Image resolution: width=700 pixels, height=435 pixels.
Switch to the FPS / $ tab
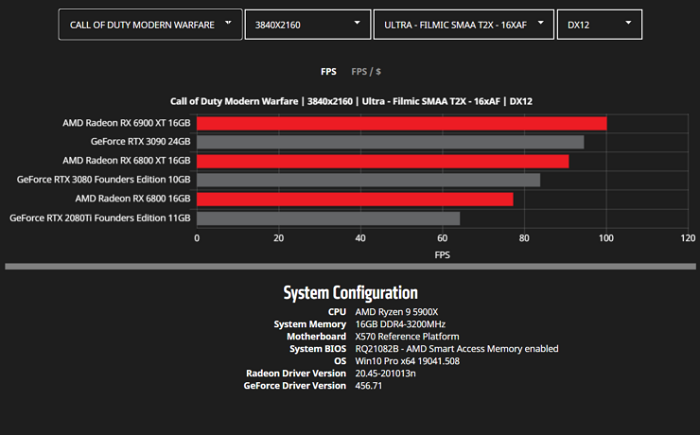pyautogui.click(x=366, y=72)
